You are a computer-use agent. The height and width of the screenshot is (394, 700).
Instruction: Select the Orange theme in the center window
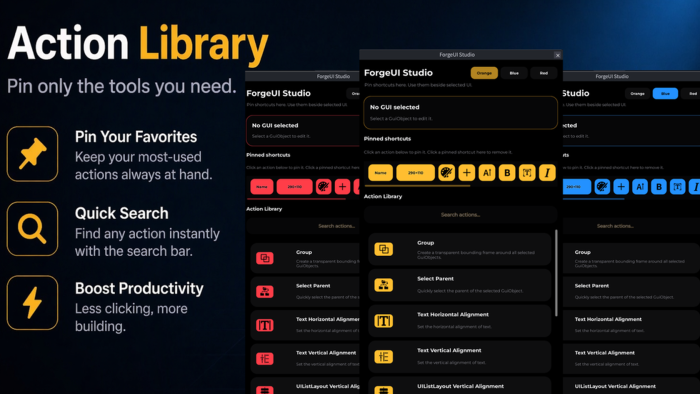pos(484,73)
